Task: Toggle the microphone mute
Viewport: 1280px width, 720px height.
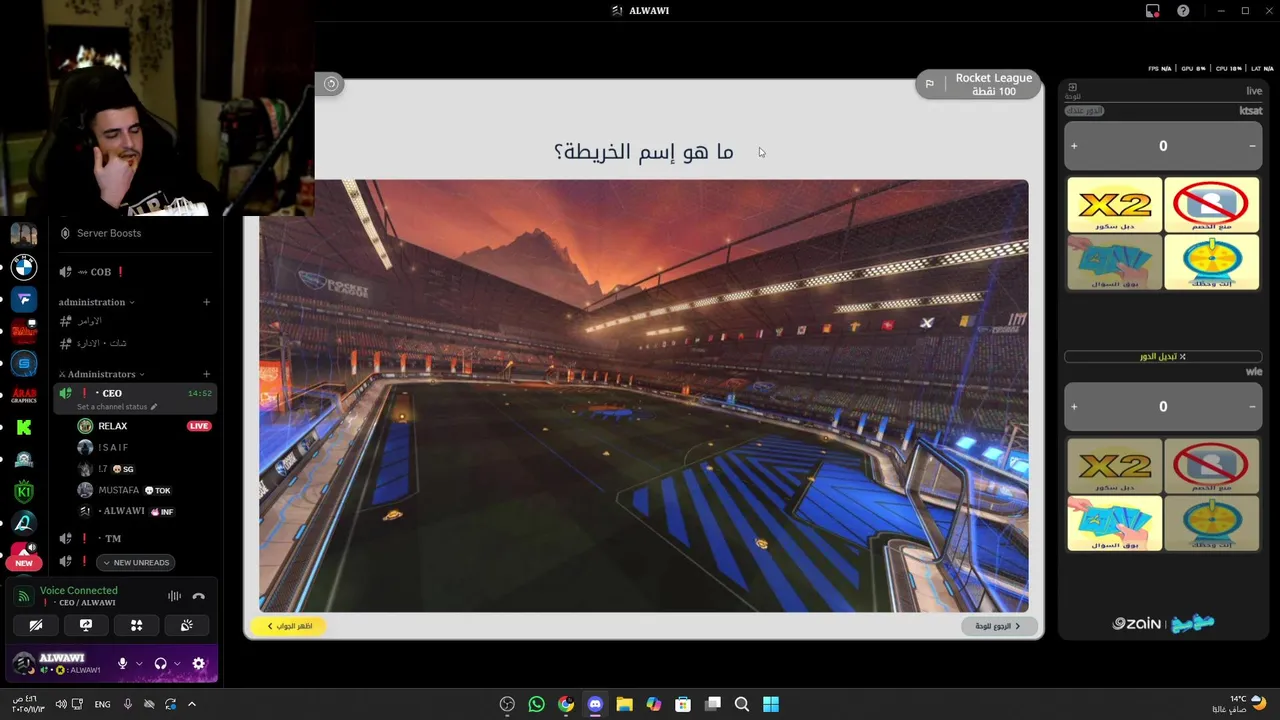Action: click(x=122, y=663)
